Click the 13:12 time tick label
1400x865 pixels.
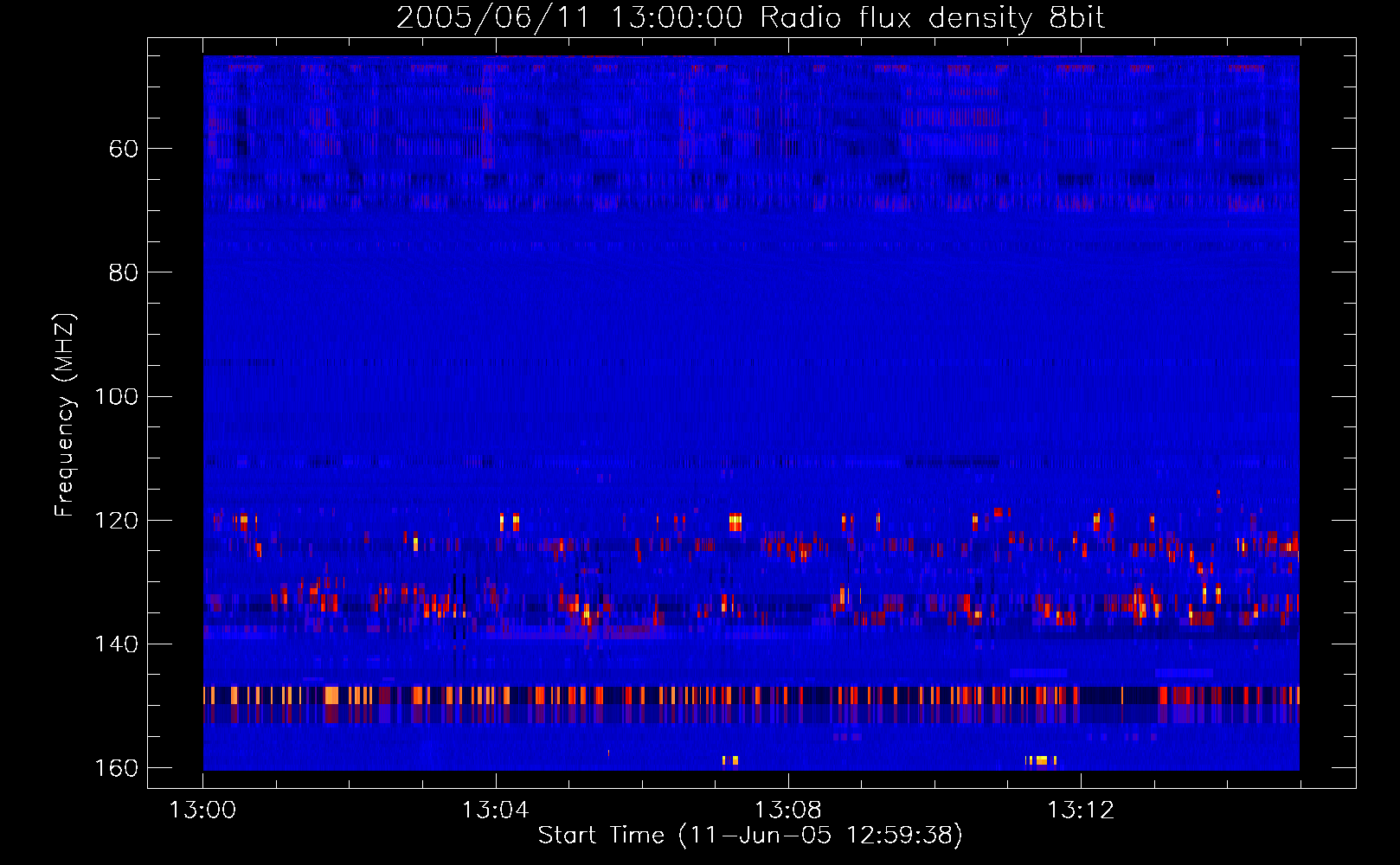pyautogui.click(x=1081, y=811)
